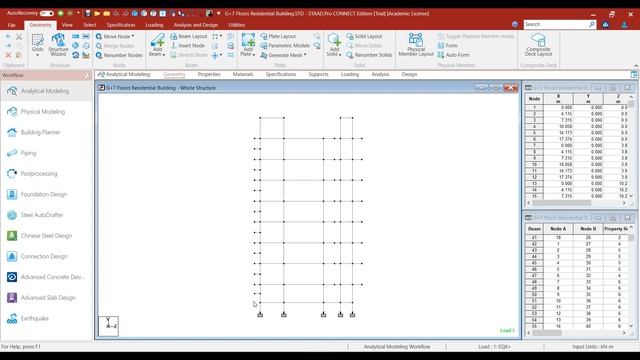Open the Move Node dropdown
The height and width of the screenshot is (360, 640).
(x=133, y=36)
